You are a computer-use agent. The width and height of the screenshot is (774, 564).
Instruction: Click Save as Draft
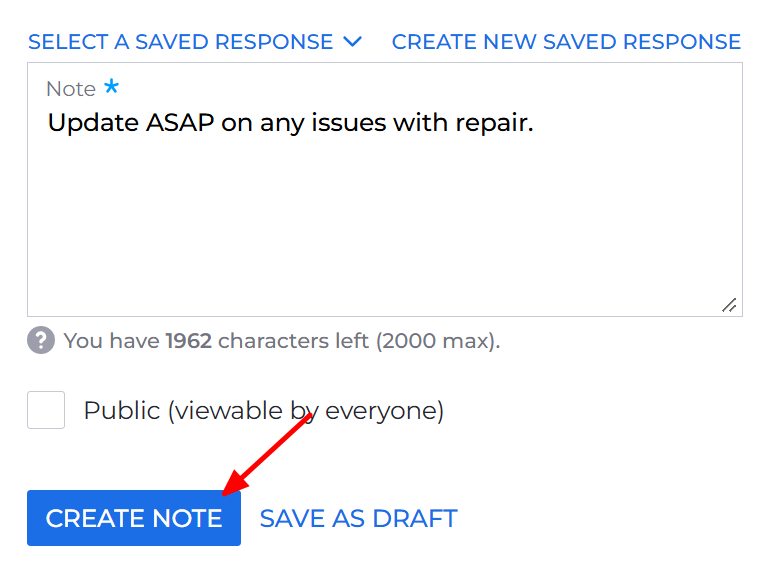click(x=358, y=519)
